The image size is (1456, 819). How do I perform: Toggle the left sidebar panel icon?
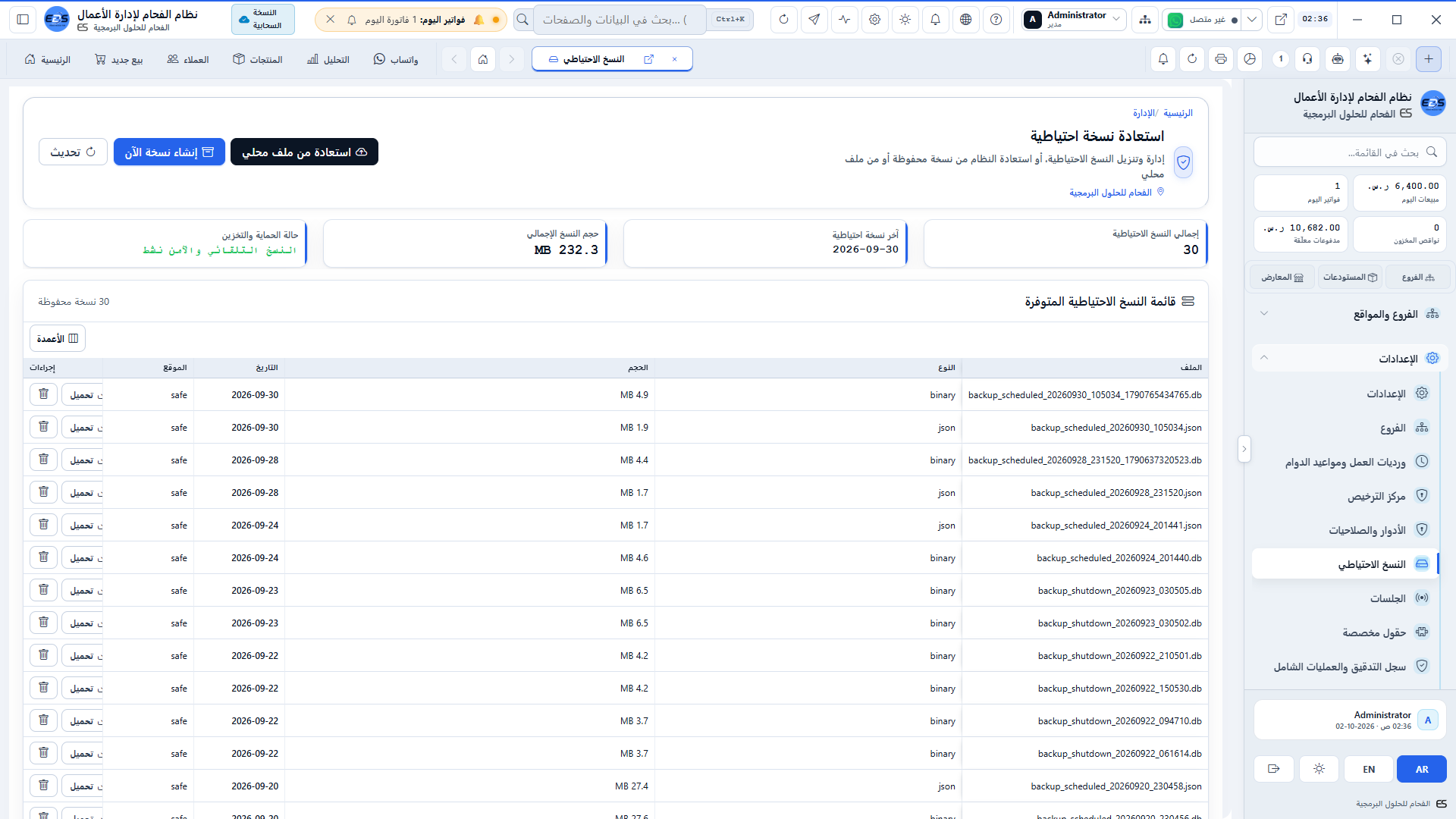click(23, 20)
